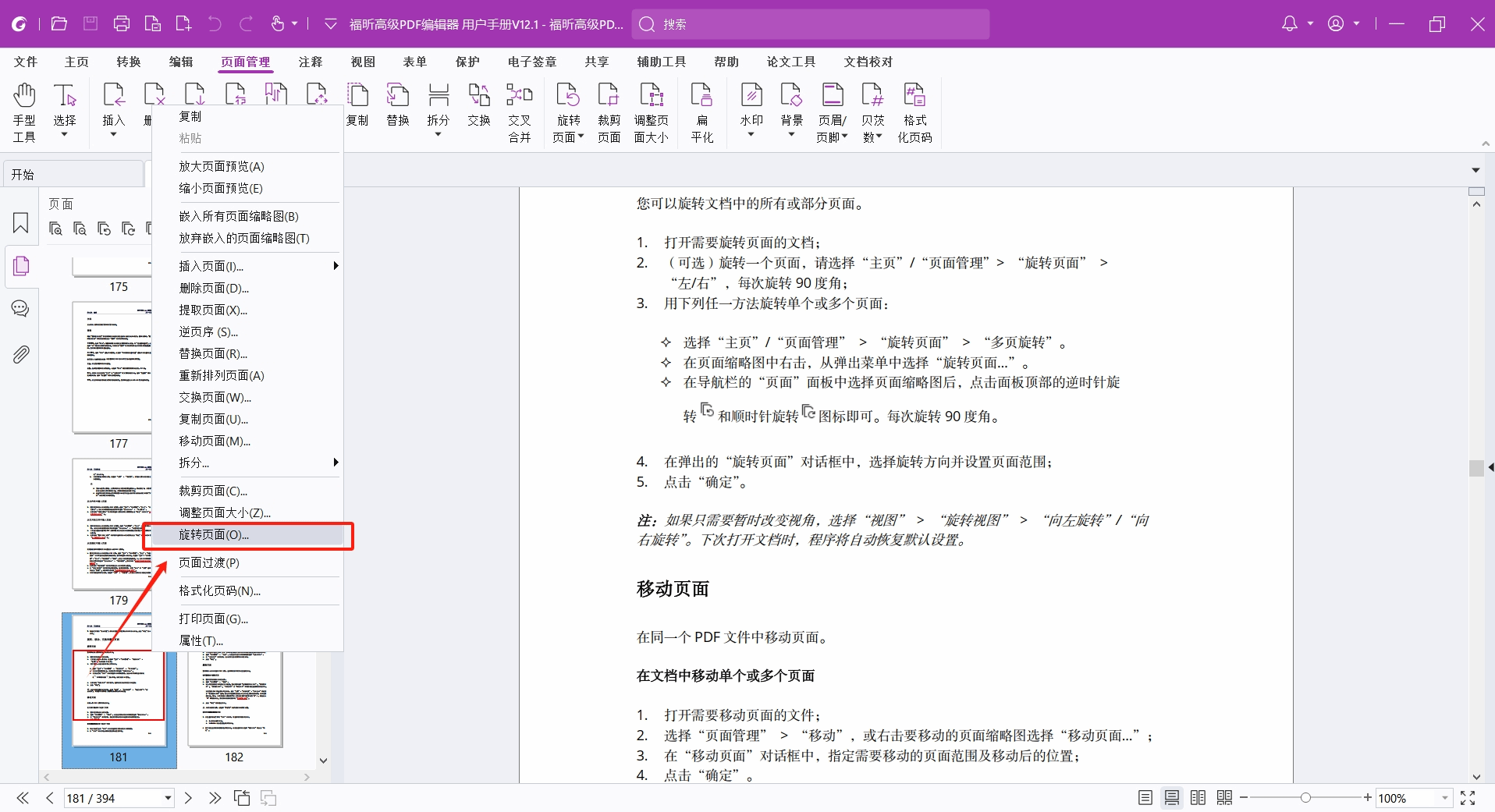The width and height of the screenshot is (1495, 812).
Task: Click the Format Page Numbers (格式化页码) icon
Action: (x=914, y=112)
